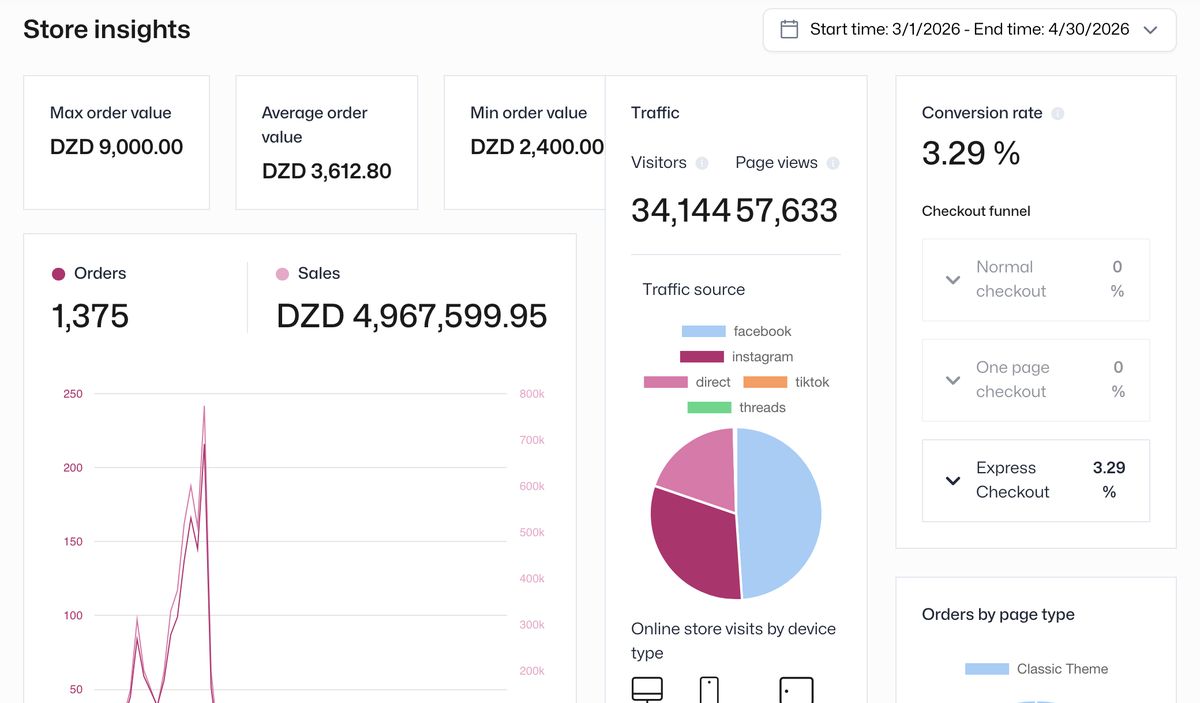Viewport: 1200px width, 703px height.
Task: Click the Page views count 57,633
Action: 787,211
